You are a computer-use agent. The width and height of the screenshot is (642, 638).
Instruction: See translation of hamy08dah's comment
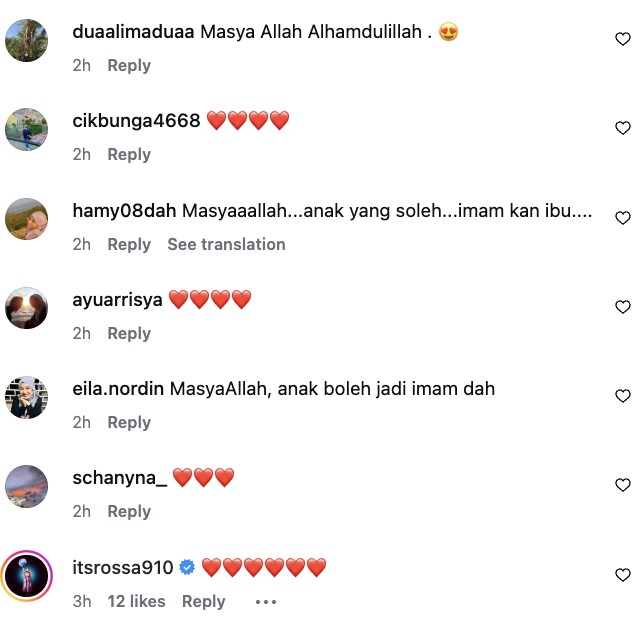pyautogui.click(x=226, y=244)
